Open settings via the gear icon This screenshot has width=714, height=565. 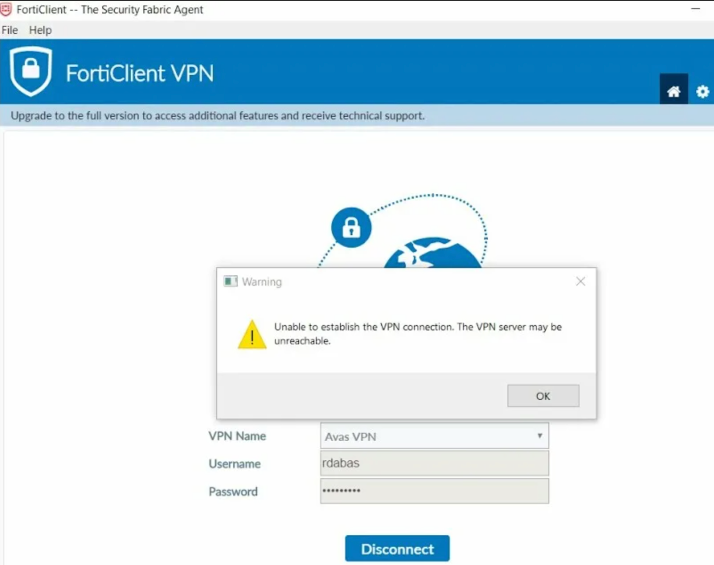[x=703, y=92]
